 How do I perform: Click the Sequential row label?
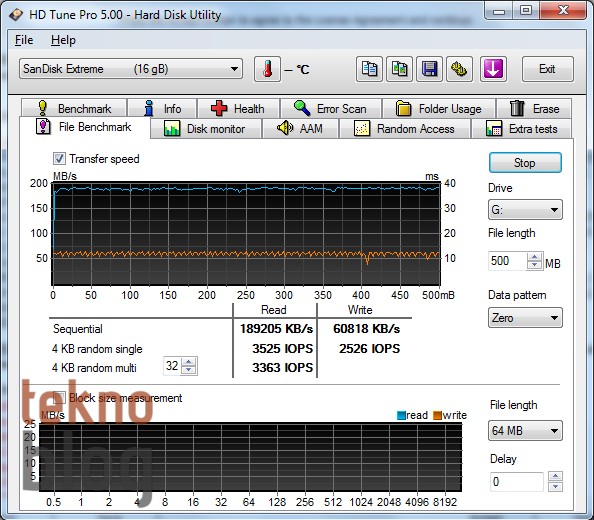78,329
